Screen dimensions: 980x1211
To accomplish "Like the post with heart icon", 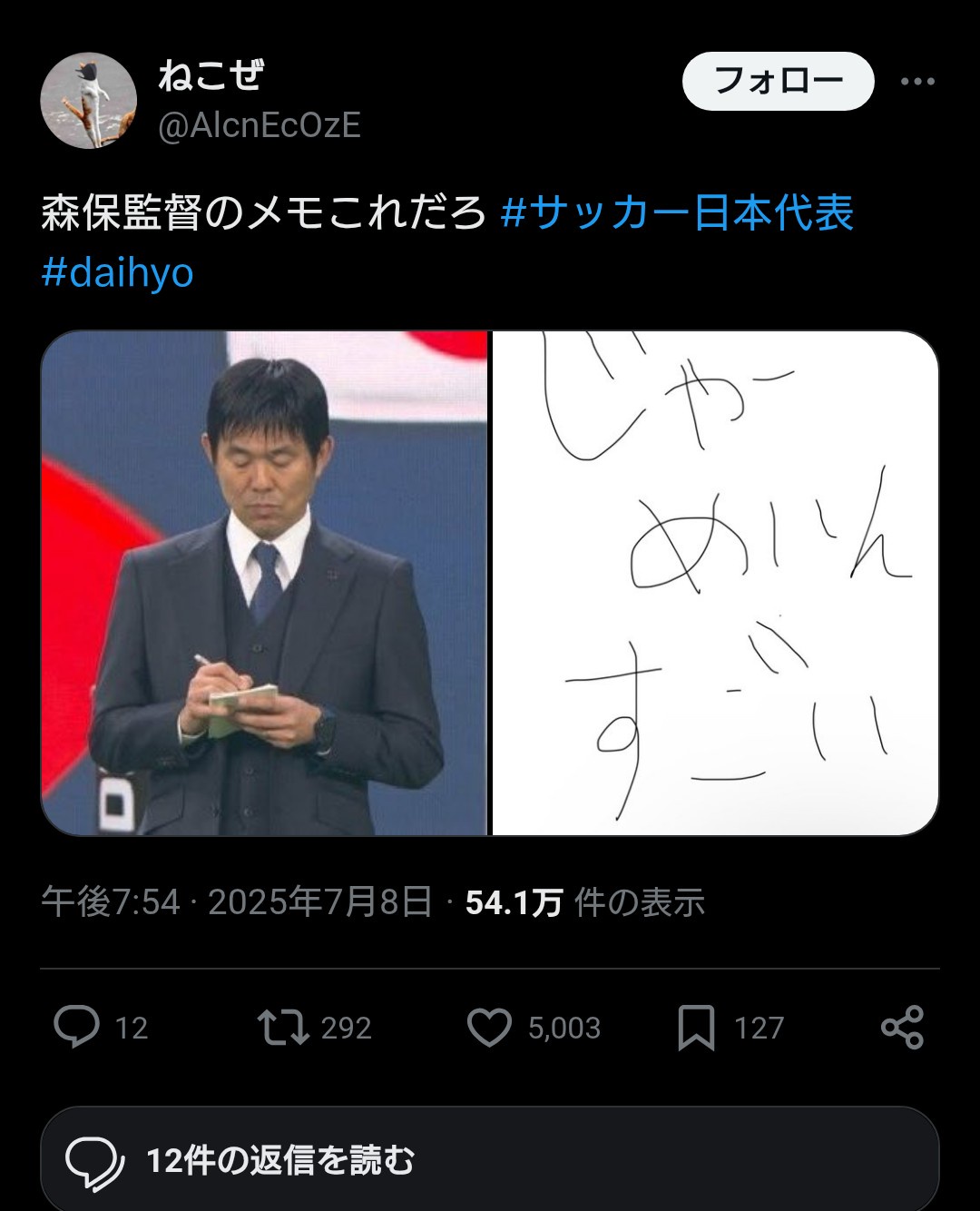I will (x=490, y=1028).
